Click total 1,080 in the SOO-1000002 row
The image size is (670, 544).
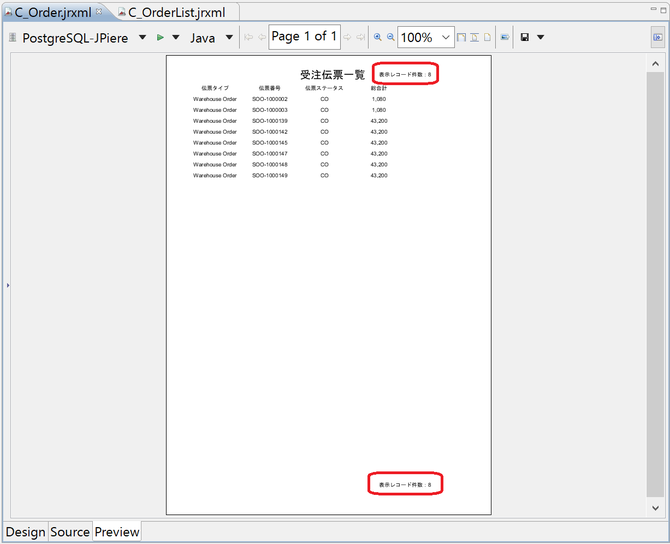(379, 99)
